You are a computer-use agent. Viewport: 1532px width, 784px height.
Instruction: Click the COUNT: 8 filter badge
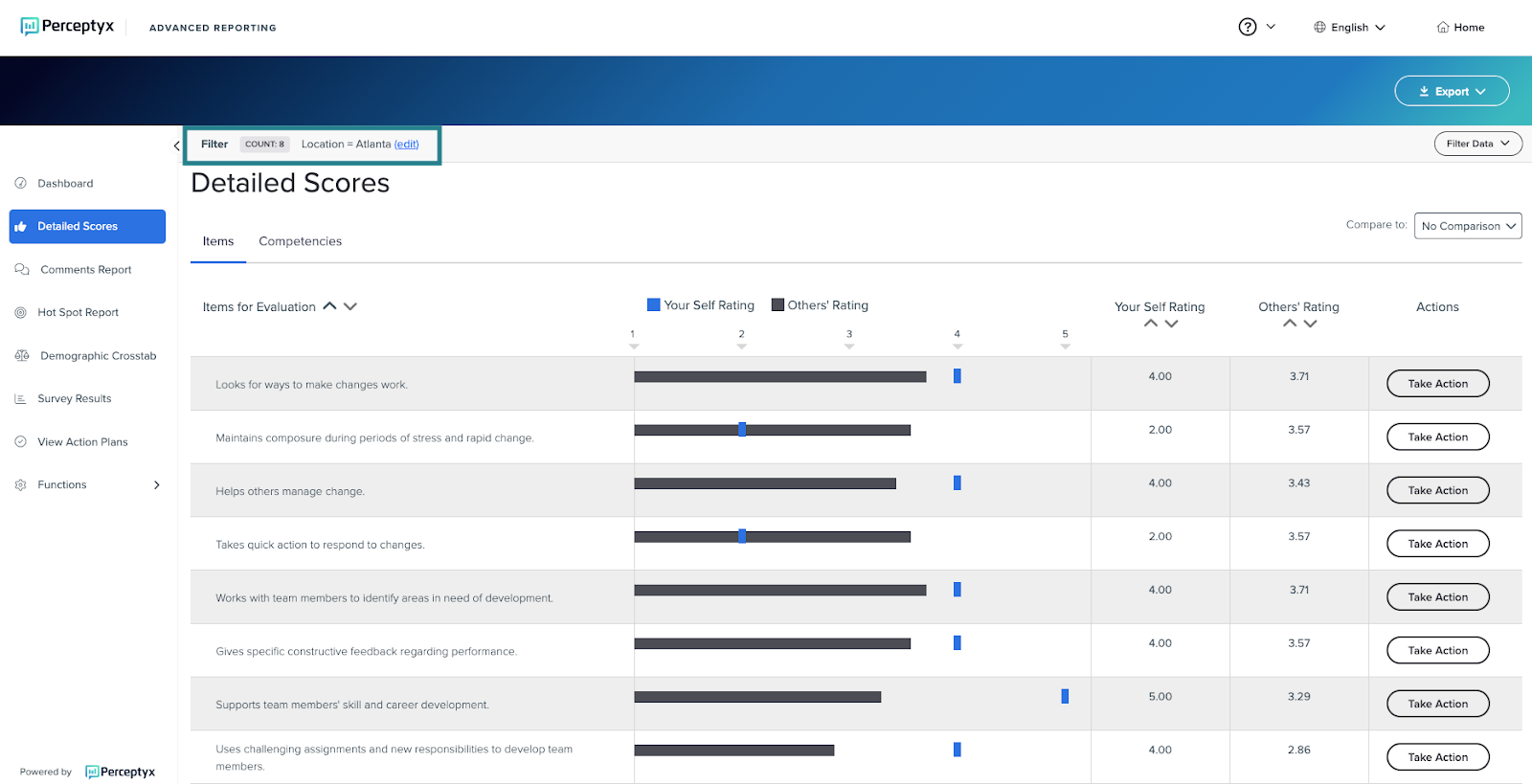click(264, 145)
